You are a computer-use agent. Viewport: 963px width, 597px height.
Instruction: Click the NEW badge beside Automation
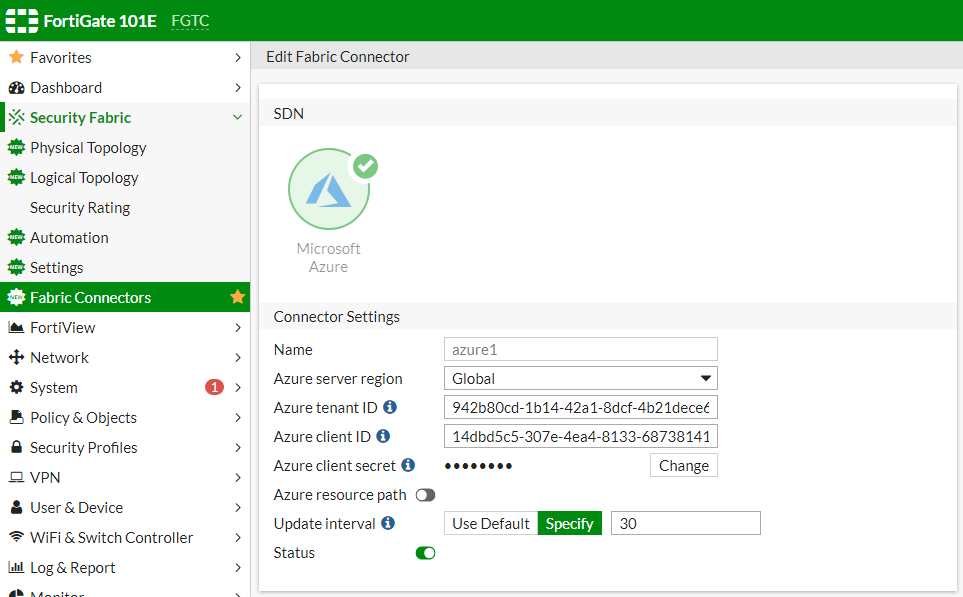click(17, 238)
